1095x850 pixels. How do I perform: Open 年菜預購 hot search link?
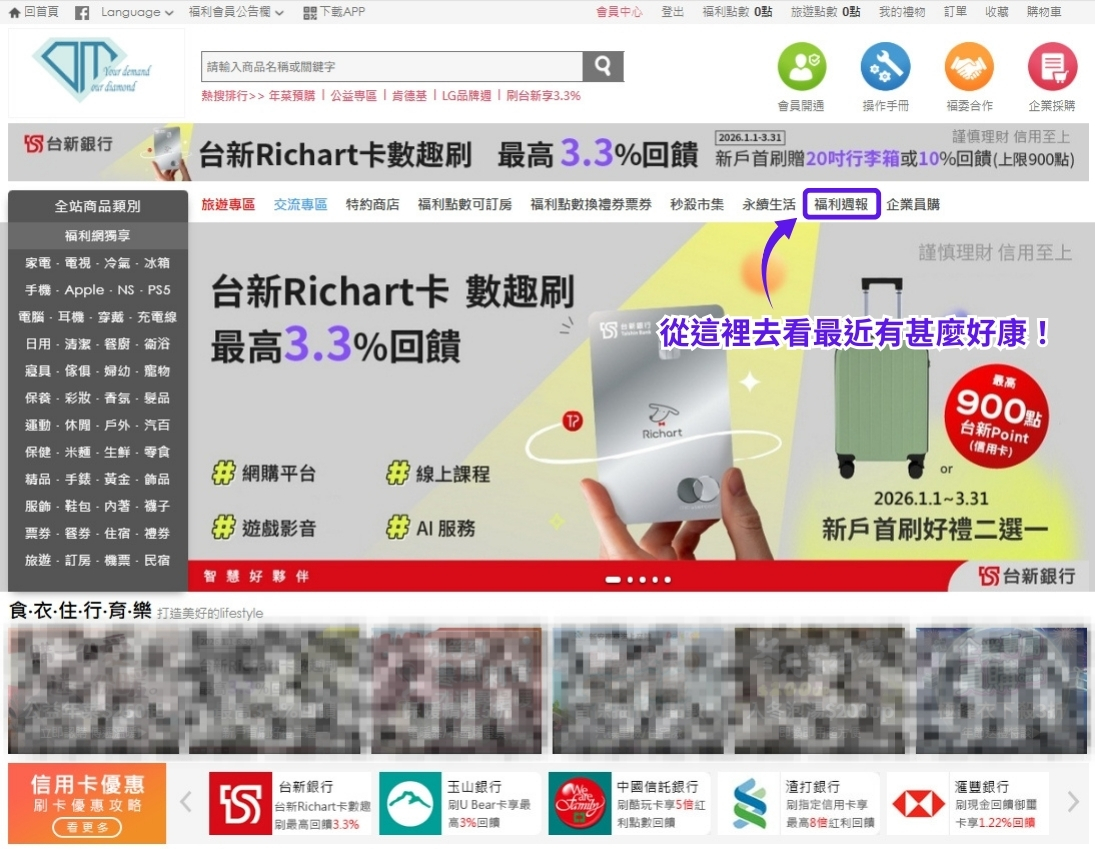tap(291, 96)
